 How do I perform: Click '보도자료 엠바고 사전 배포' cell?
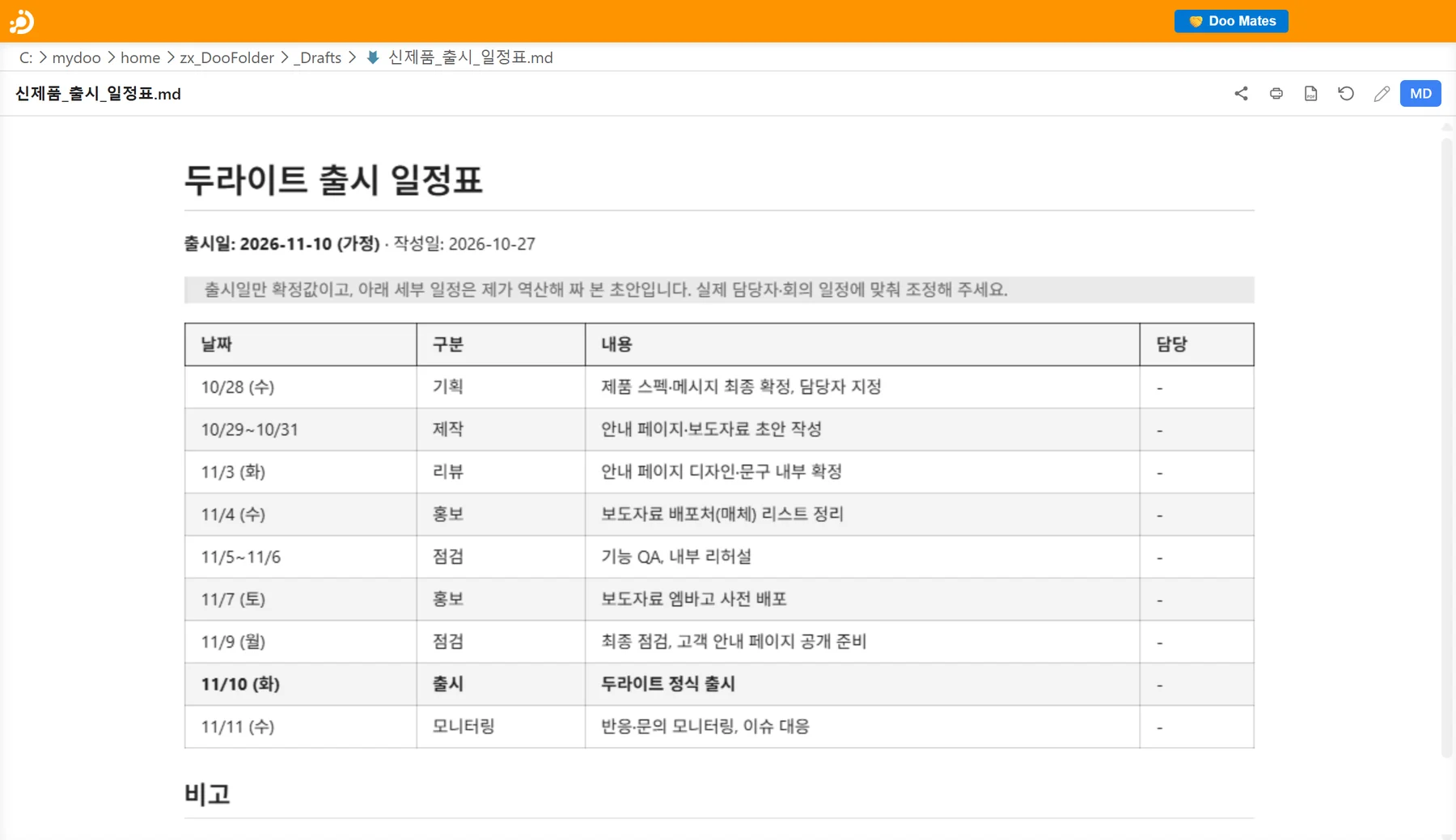point(862,599)
